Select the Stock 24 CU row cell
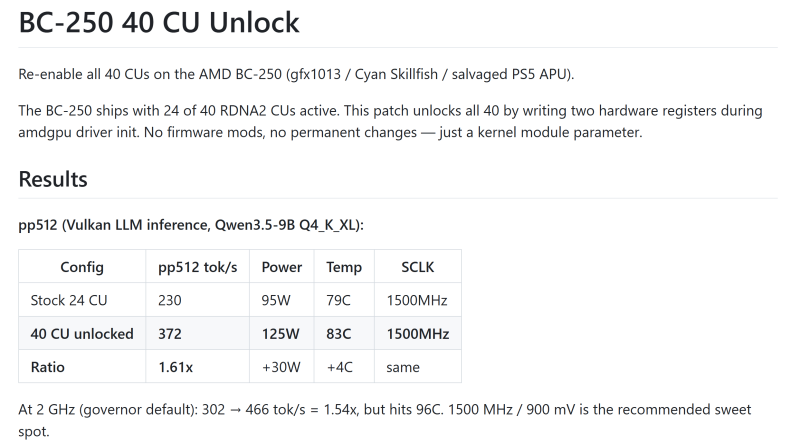Screen dimensions: 800x447 (82, 300)
